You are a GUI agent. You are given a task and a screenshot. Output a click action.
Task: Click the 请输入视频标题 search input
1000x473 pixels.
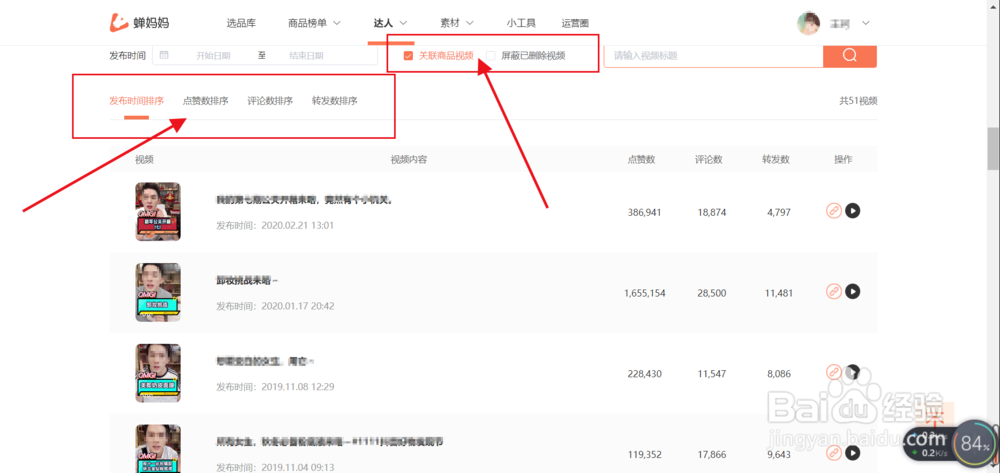coord(714,56)
